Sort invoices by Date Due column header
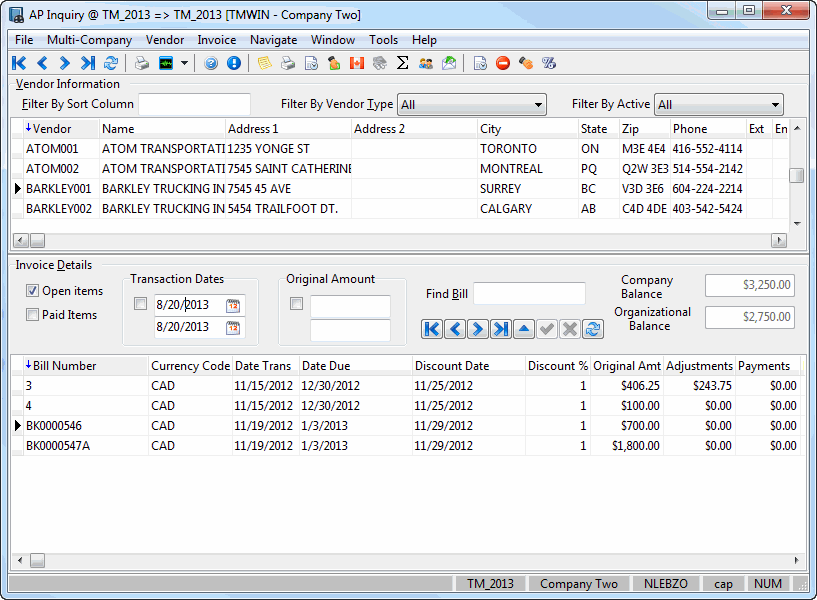817x600 pixels. coord(355,366)
